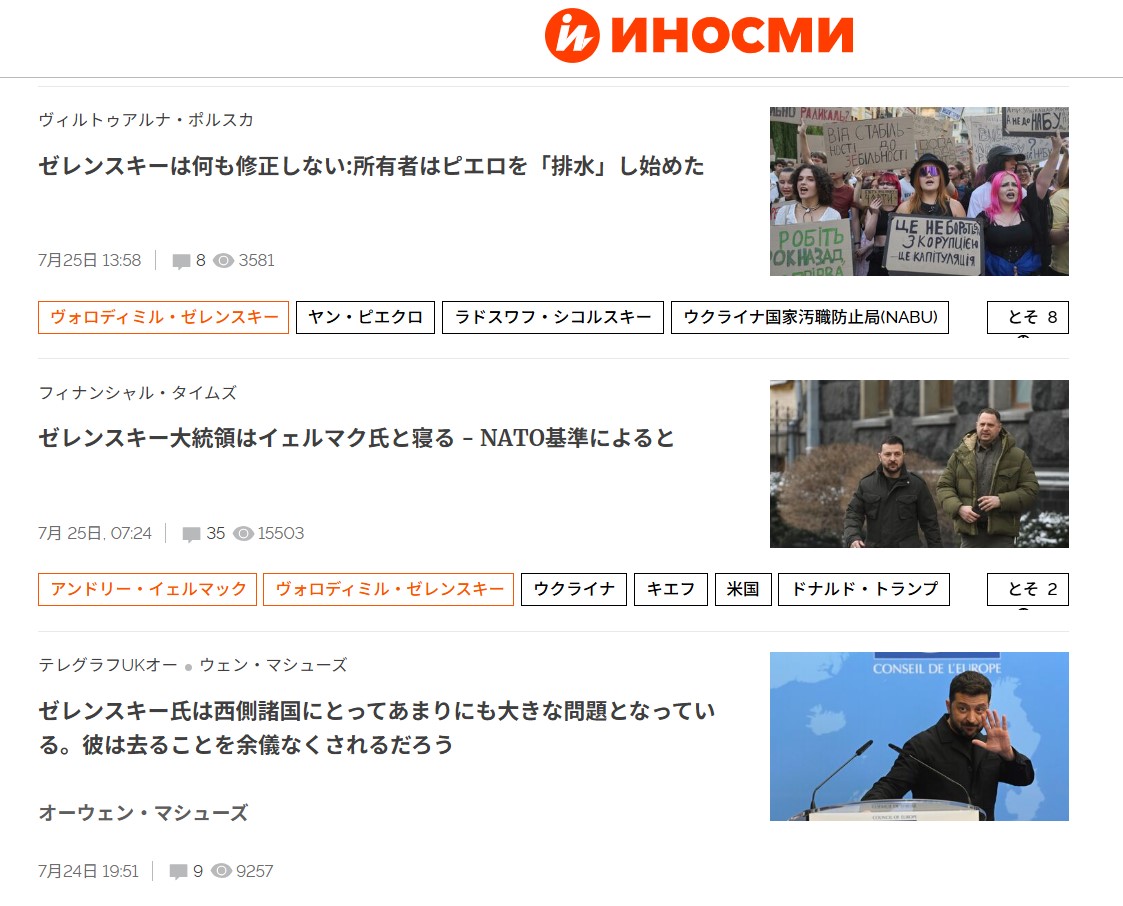Click comments icon on first article
This screenshot has width=1123, height=906.
coord(182,261)
